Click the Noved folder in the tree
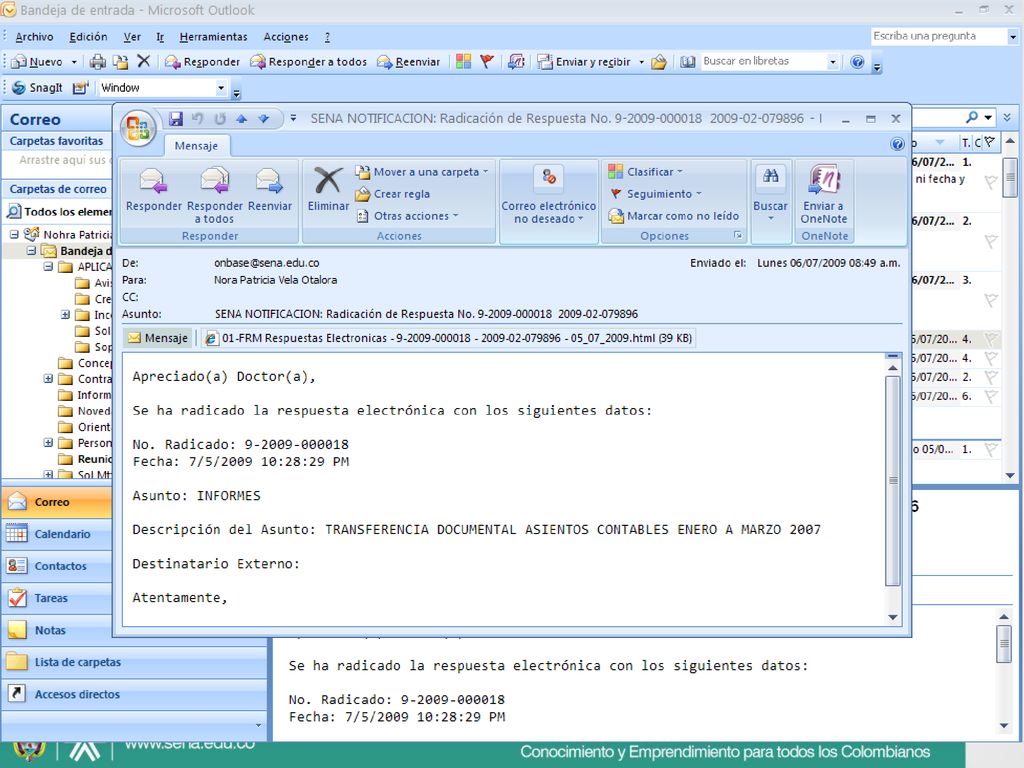Image resolution: width=1024 pixels, height=768 pixels. [84, 411]
